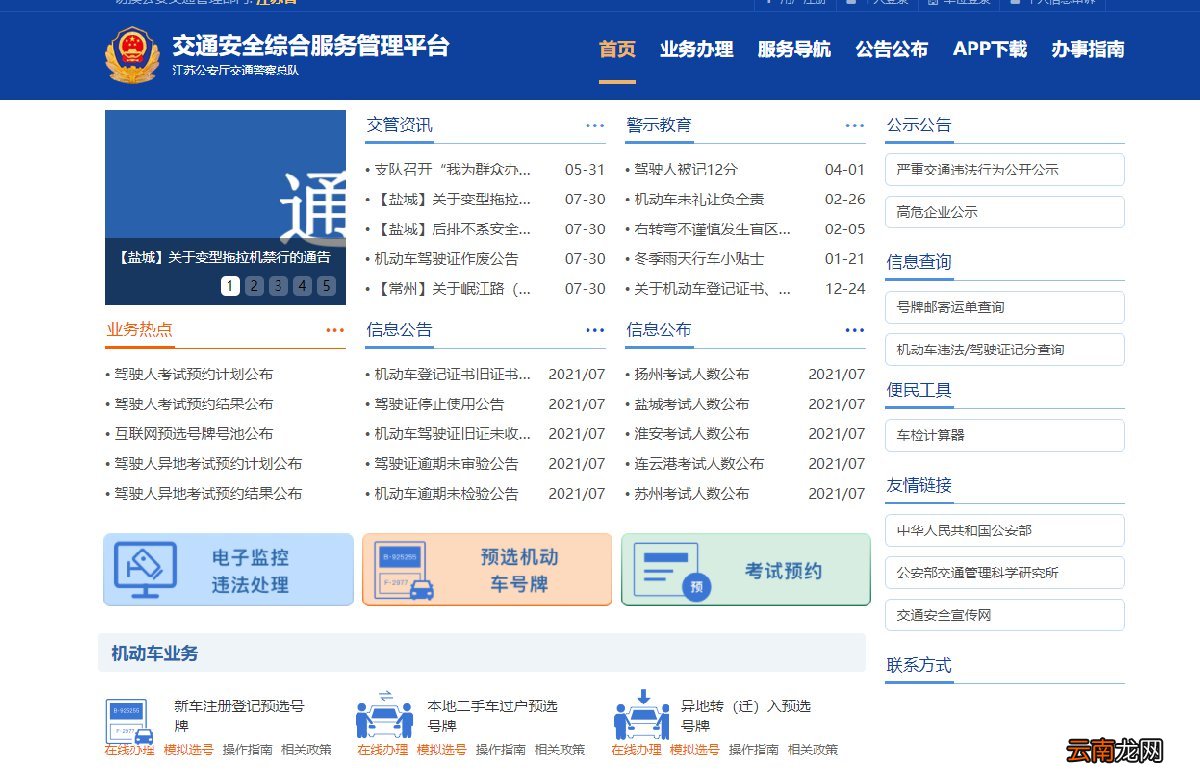Open 机动车逾期未检验公告
Image resolution: width=1200 pixels, height=779 pixels.
click(447, 494)
